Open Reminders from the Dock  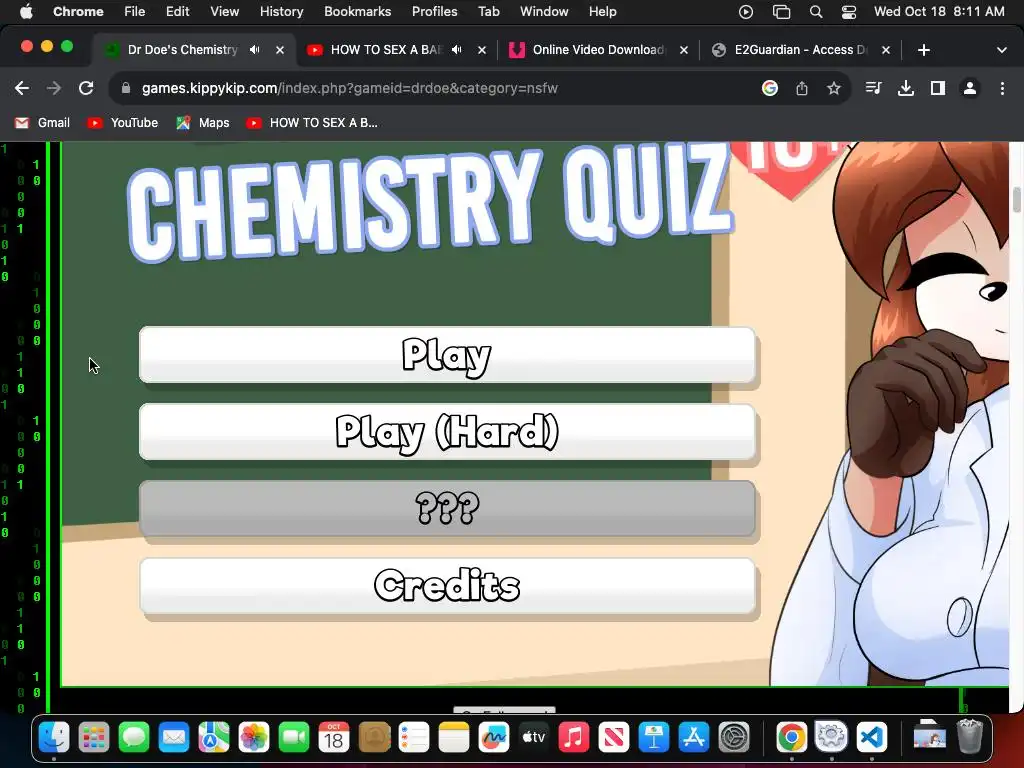(x=414, y=738)
